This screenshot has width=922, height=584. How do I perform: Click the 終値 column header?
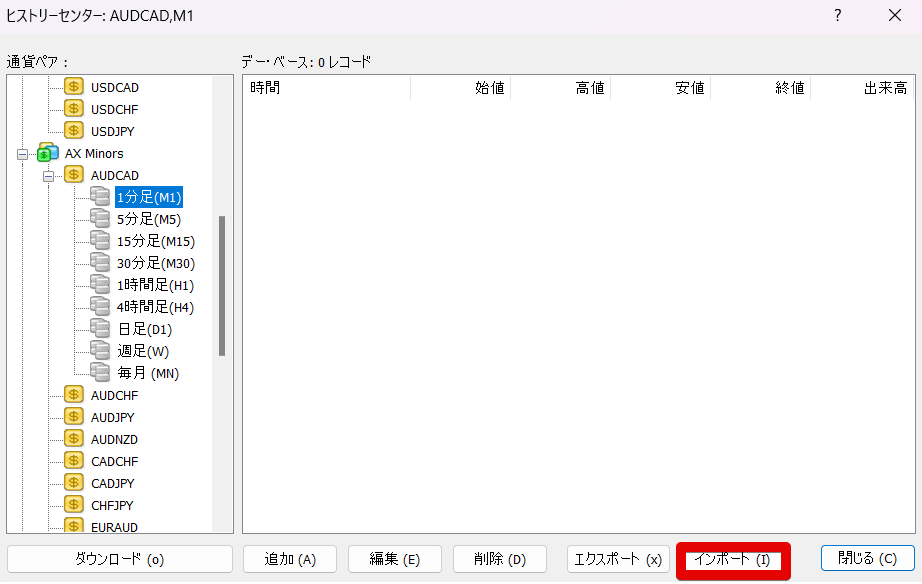click(760, 88)
